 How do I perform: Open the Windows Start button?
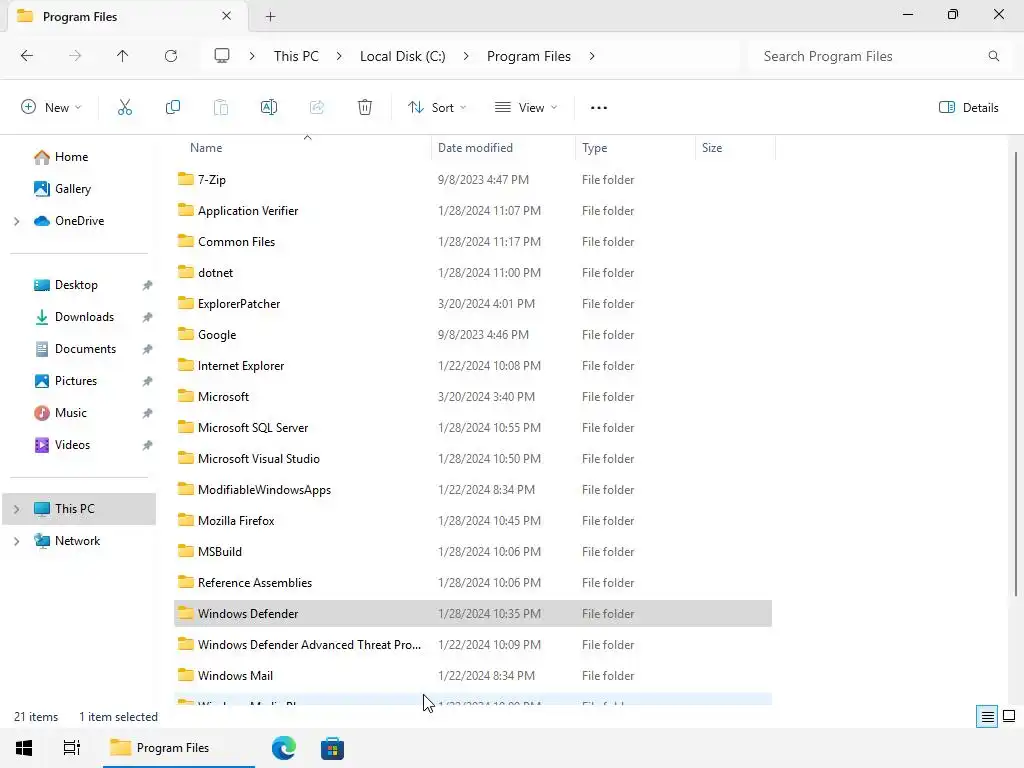click(x=24, y=748)
